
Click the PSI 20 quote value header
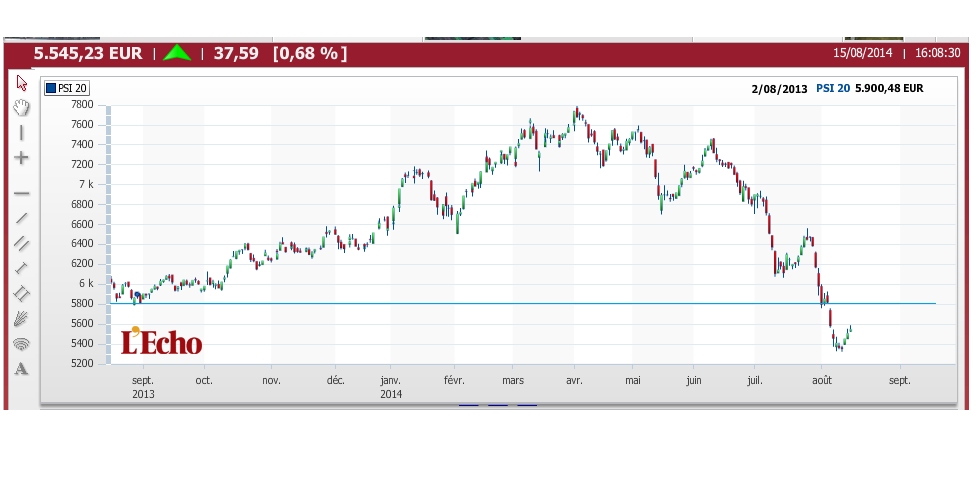868,88
